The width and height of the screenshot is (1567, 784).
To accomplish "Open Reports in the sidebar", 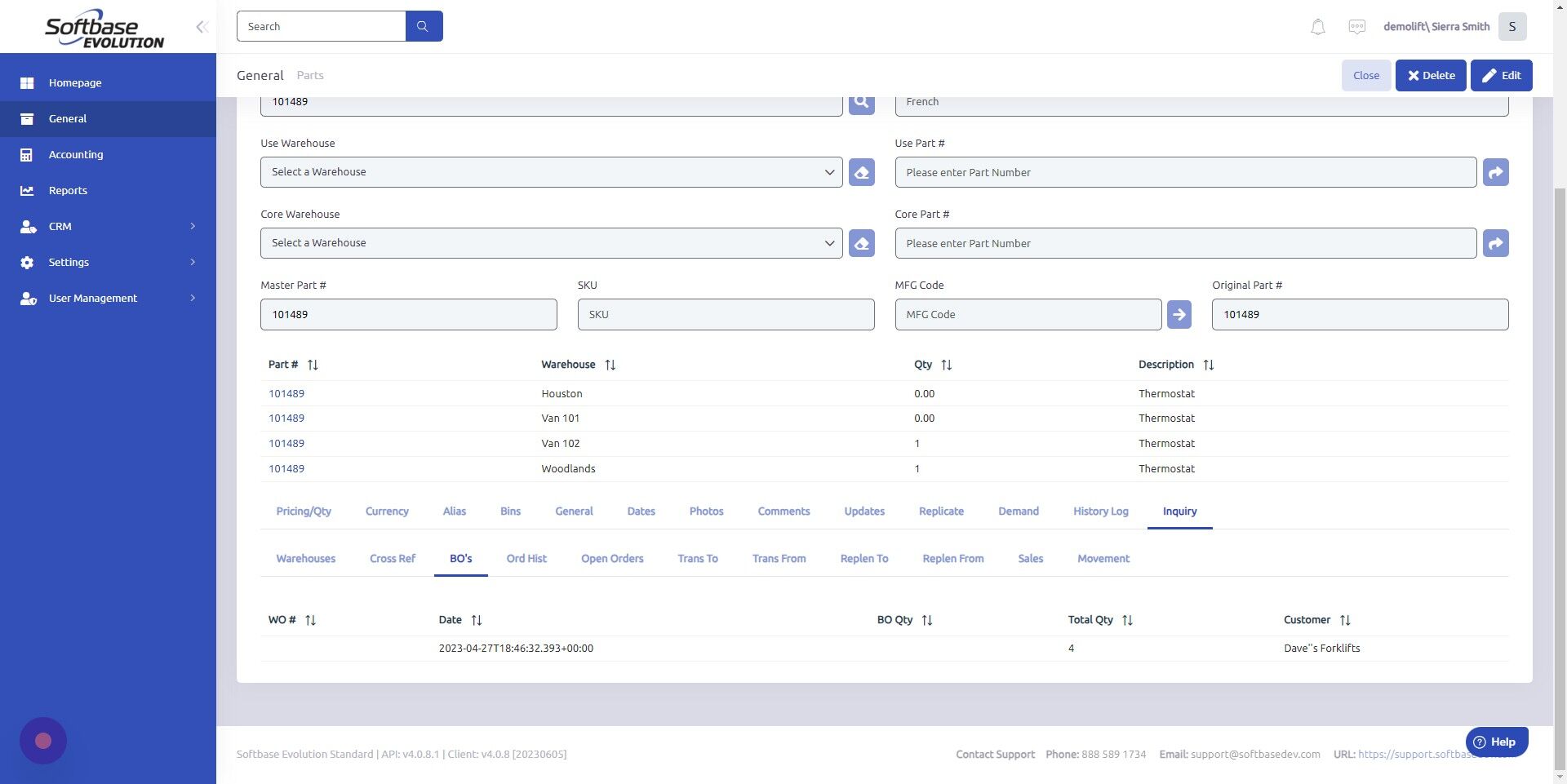I will point(108,190).
